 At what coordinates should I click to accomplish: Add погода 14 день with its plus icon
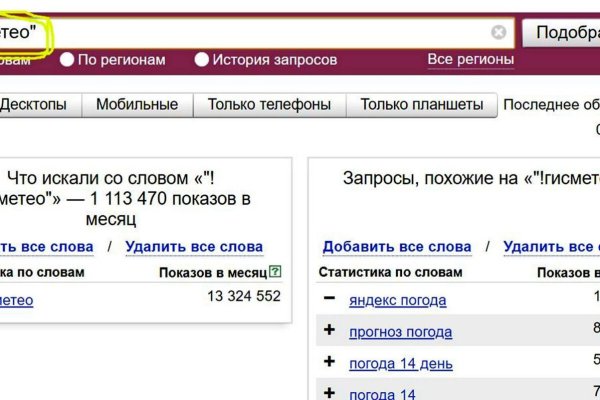[x=328, y=362]
